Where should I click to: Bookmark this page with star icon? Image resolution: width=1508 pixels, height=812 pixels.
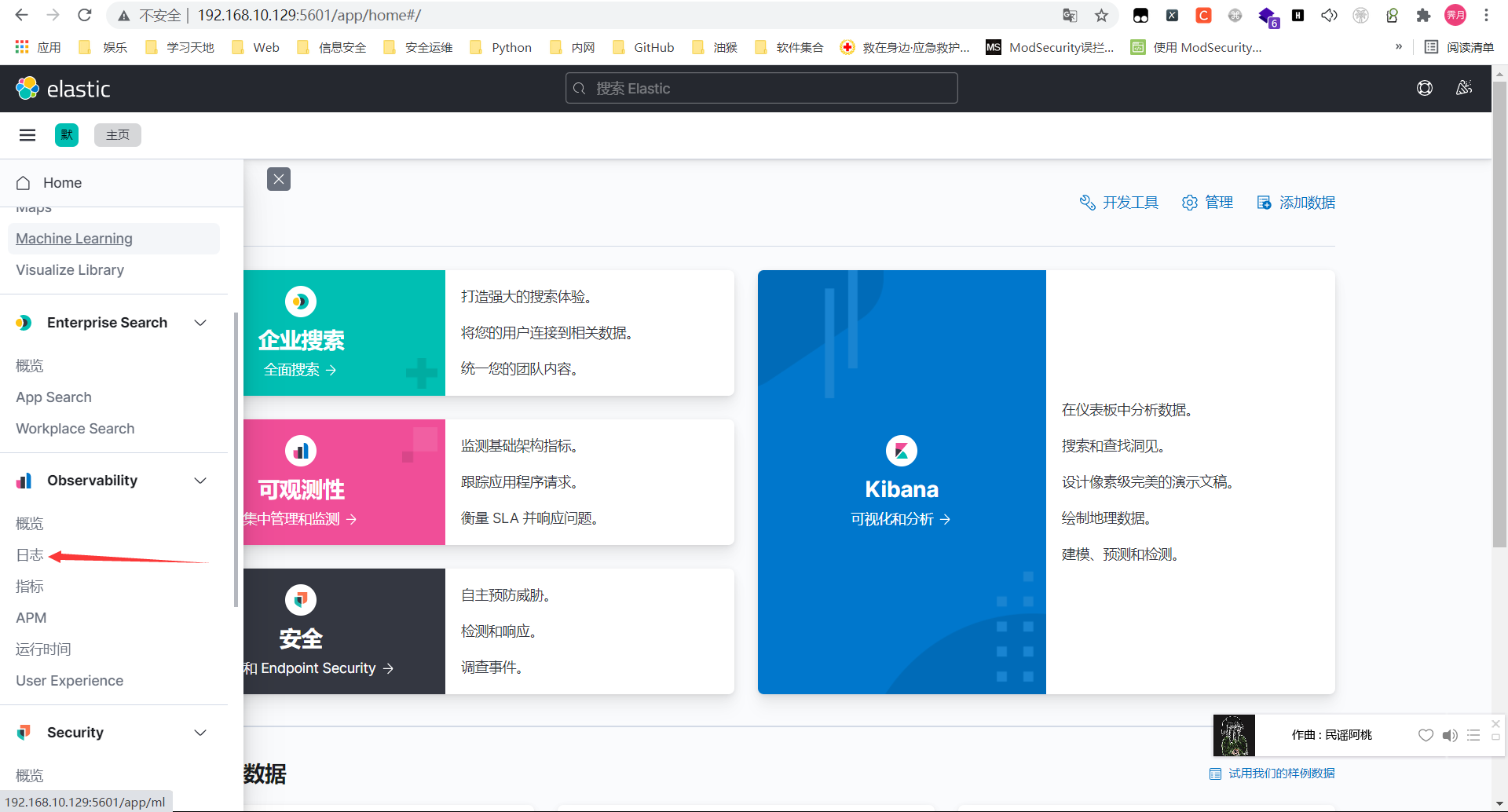point(1101,16)
